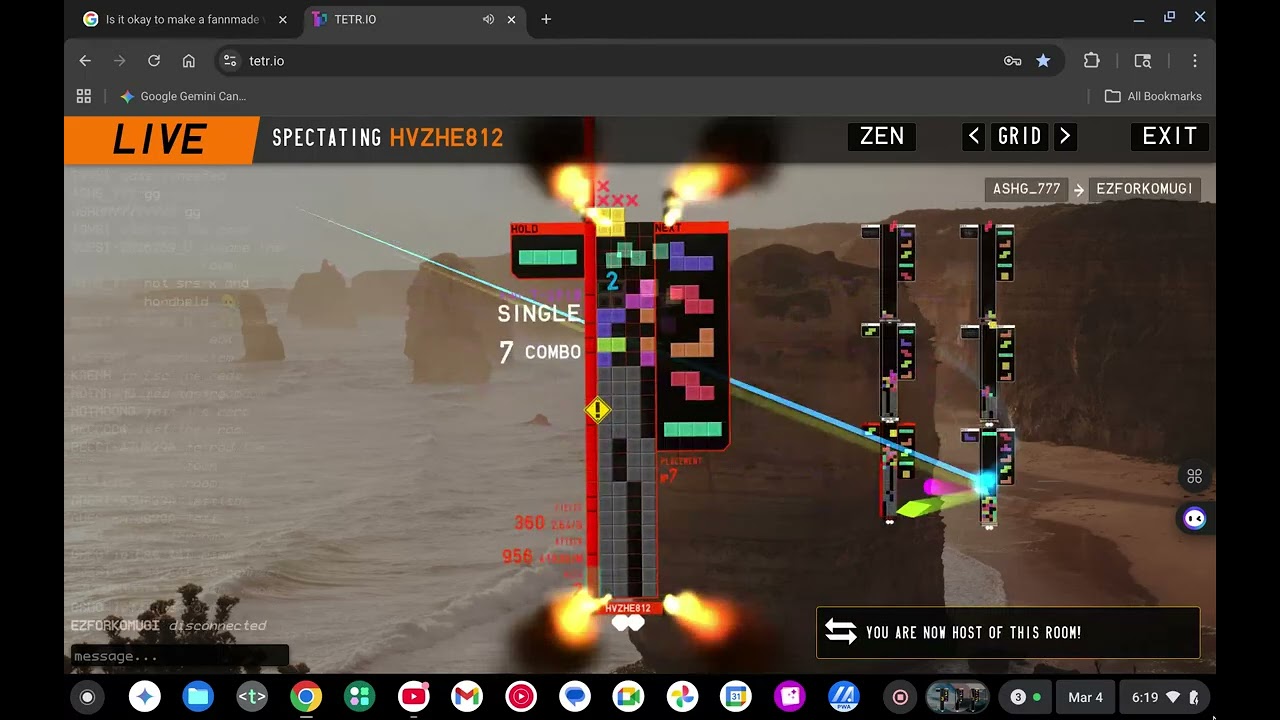Select the ASHG_777 target label
1280x720 pixels.
pos(1026,189)
